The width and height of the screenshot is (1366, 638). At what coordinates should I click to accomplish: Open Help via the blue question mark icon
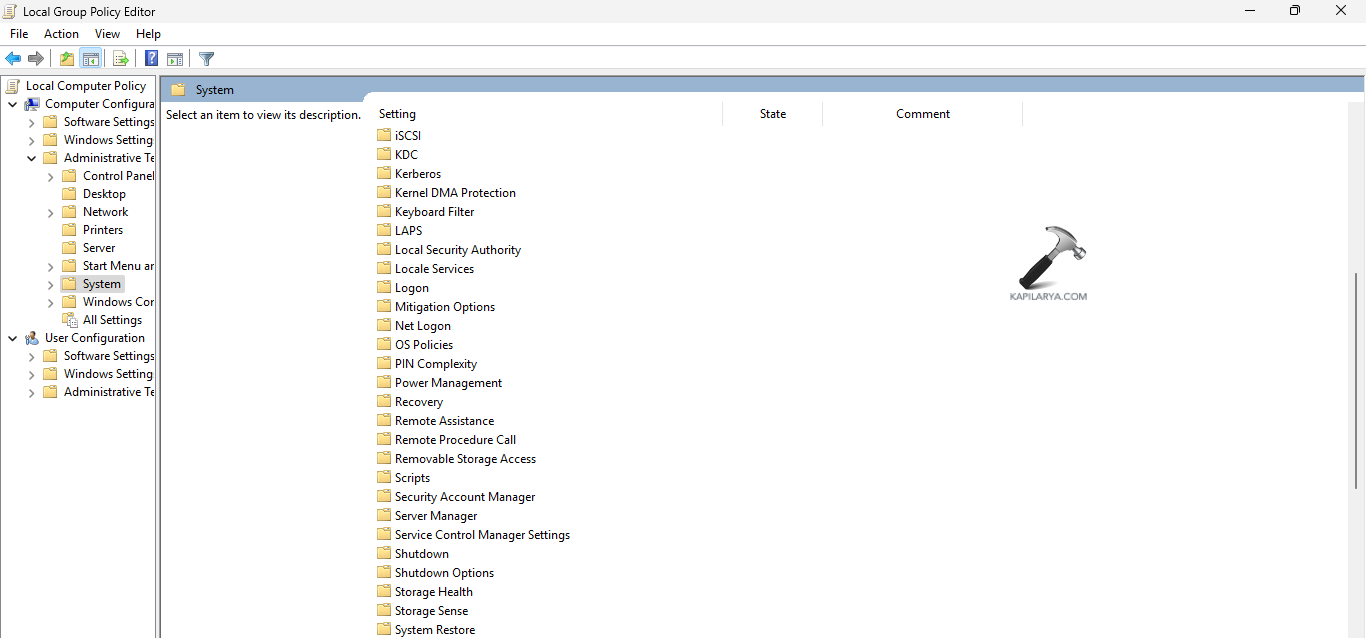[x=151, y=59]
